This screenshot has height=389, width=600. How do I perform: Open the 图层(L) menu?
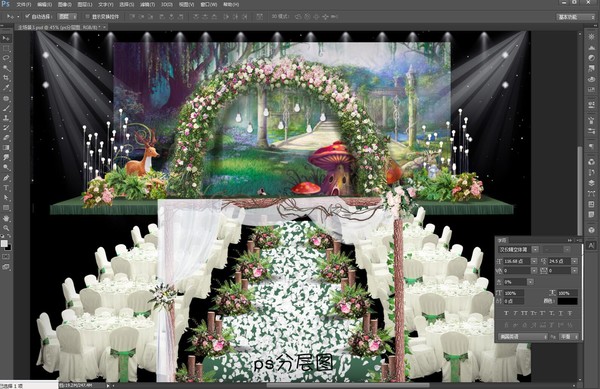point(85,5)
